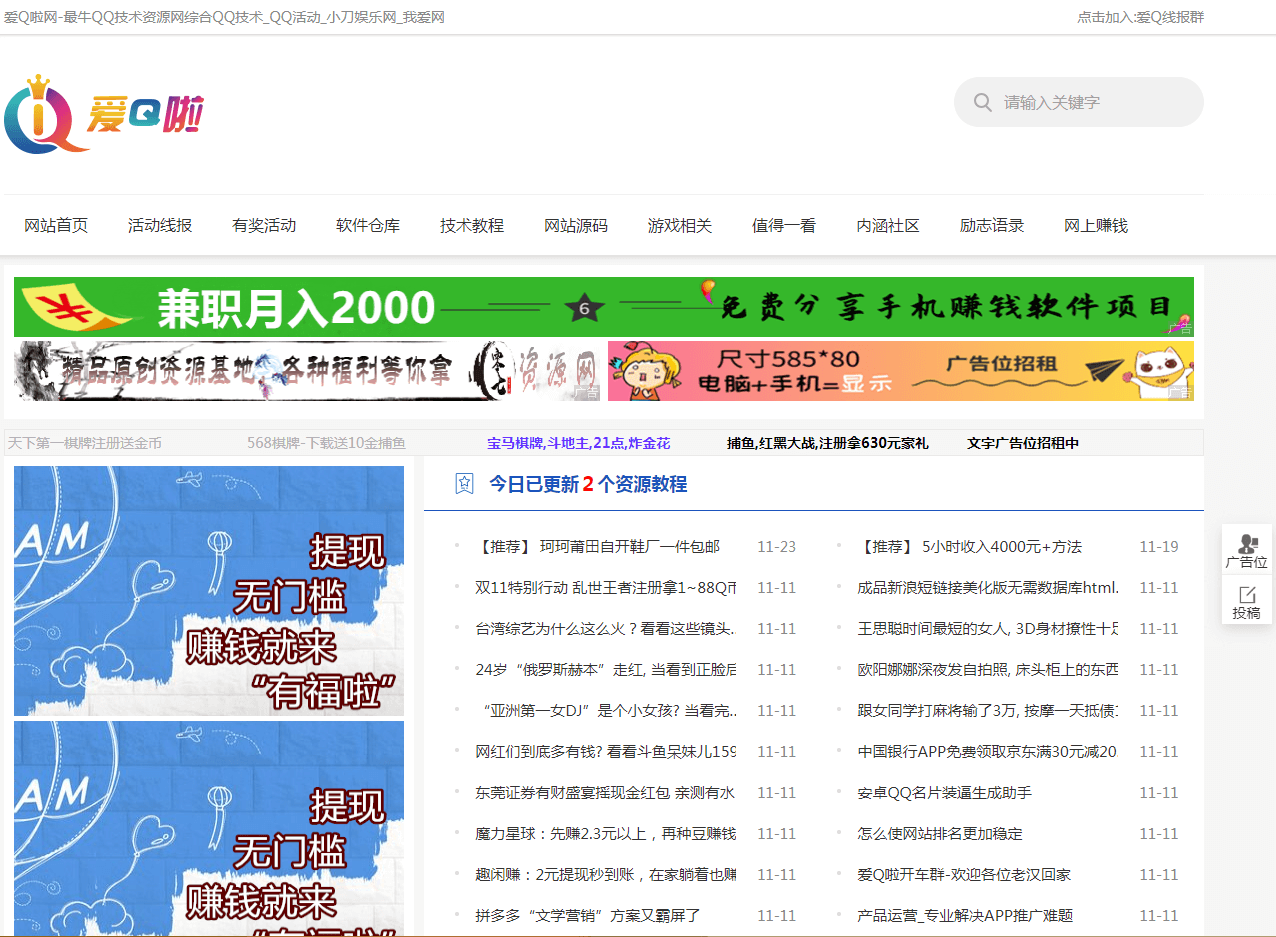
Task: Open the 软件仓库 menu item
Action: [368, 225]
